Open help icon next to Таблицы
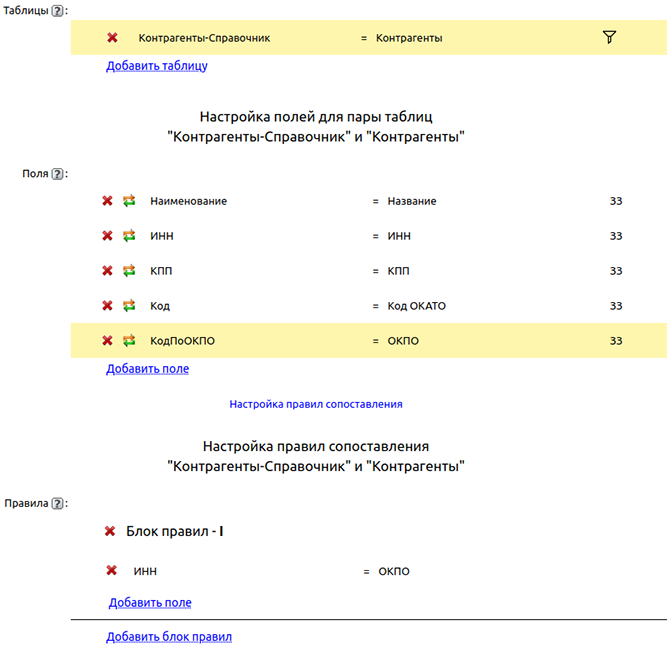 pos(58,10)
